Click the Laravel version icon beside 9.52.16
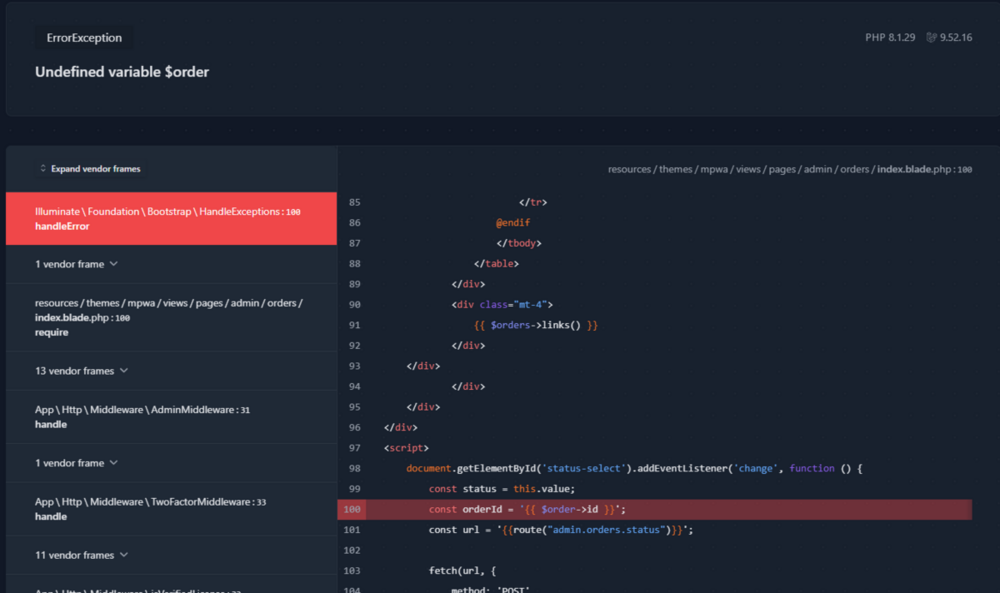The height and width of the screenshot is (593, 1000). click(x=931, y=38)
